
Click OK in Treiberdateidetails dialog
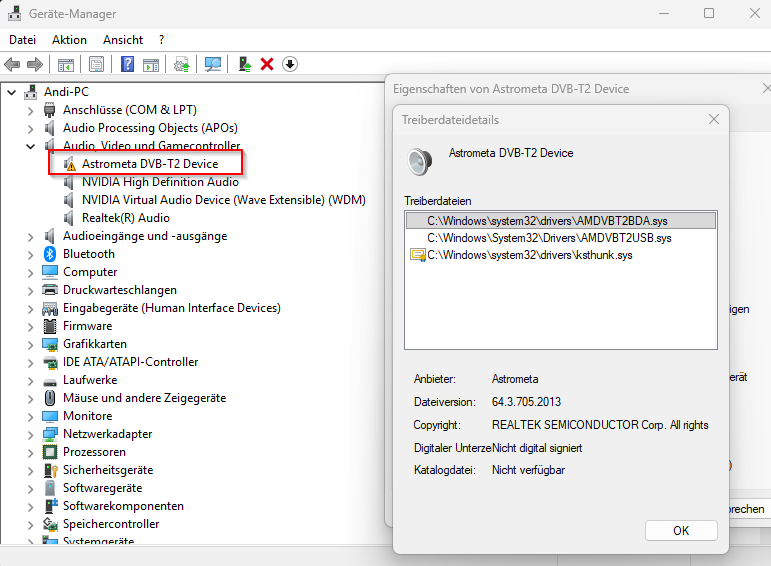tap(681, 531)
